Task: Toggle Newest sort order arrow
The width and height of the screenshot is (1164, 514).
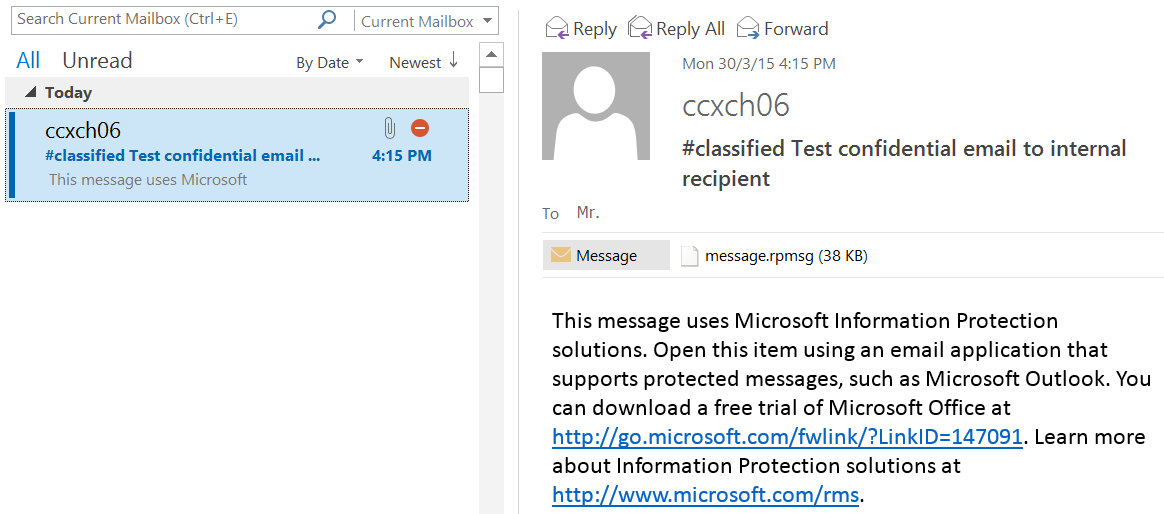Action: tap(453, 61)
